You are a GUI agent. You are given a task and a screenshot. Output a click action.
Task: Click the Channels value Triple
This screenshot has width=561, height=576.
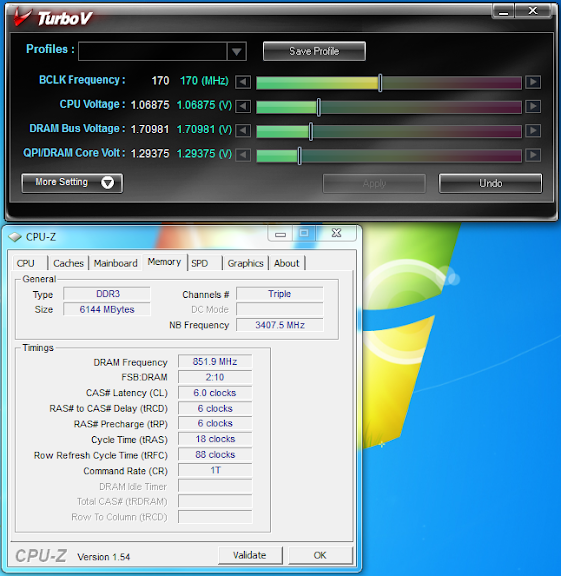tap(280, 294)
